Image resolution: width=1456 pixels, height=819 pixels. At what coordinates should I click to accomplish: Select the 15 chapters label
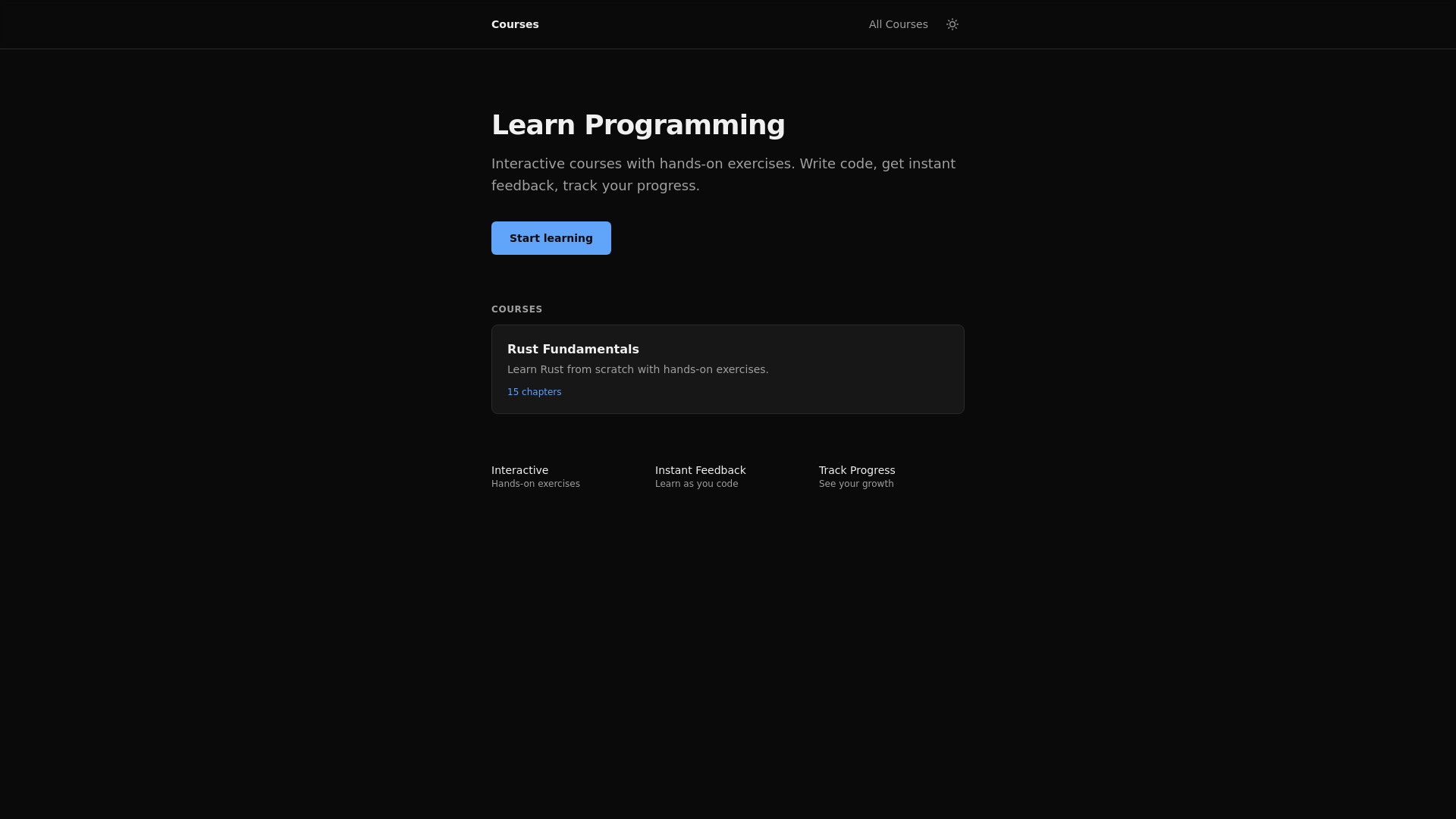535,392
